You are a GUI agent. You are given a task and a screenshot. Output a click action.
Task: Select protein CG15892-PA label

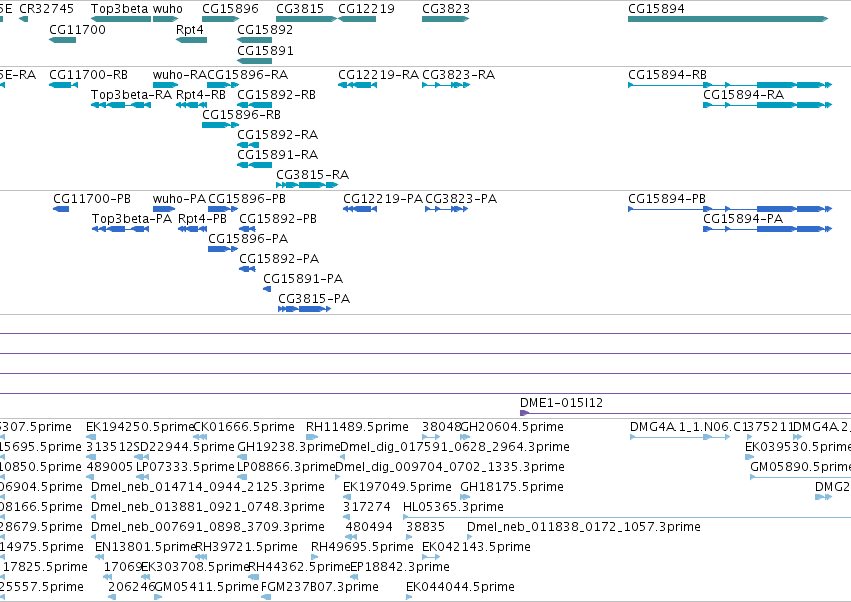(x=279, y=259)
